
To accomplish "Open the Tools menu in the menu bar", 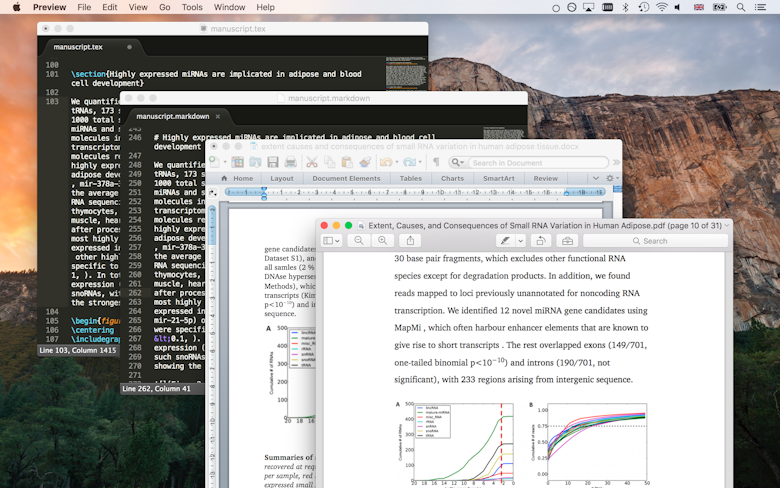I will tap(192, 7).
